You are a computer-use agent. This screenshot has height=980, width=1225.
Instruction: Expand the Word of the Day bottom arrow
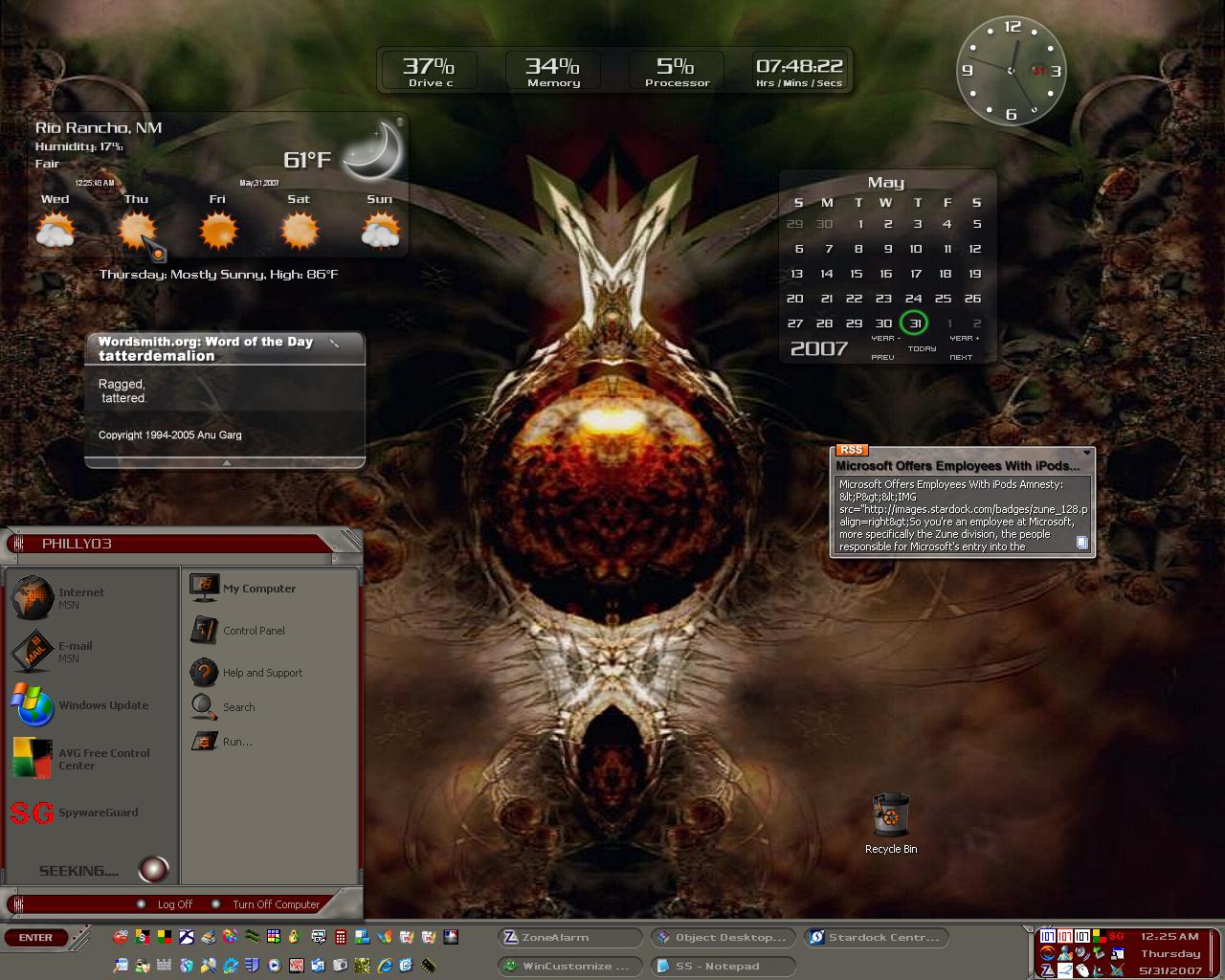coord(227,462)
